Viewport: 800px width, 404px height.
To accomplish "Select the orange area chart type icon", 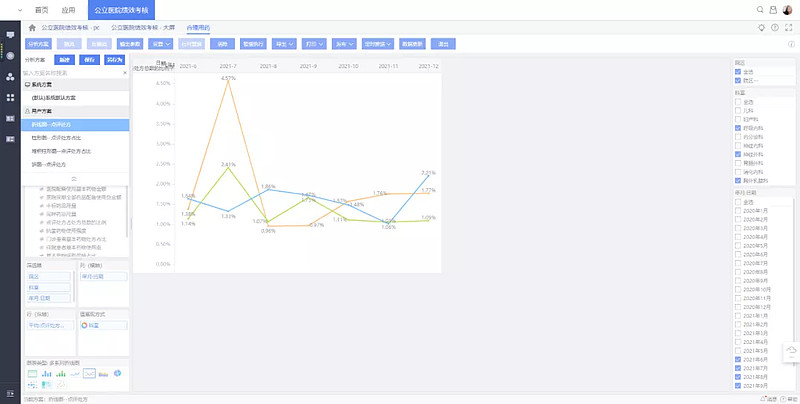I will (x=104, y=373).
